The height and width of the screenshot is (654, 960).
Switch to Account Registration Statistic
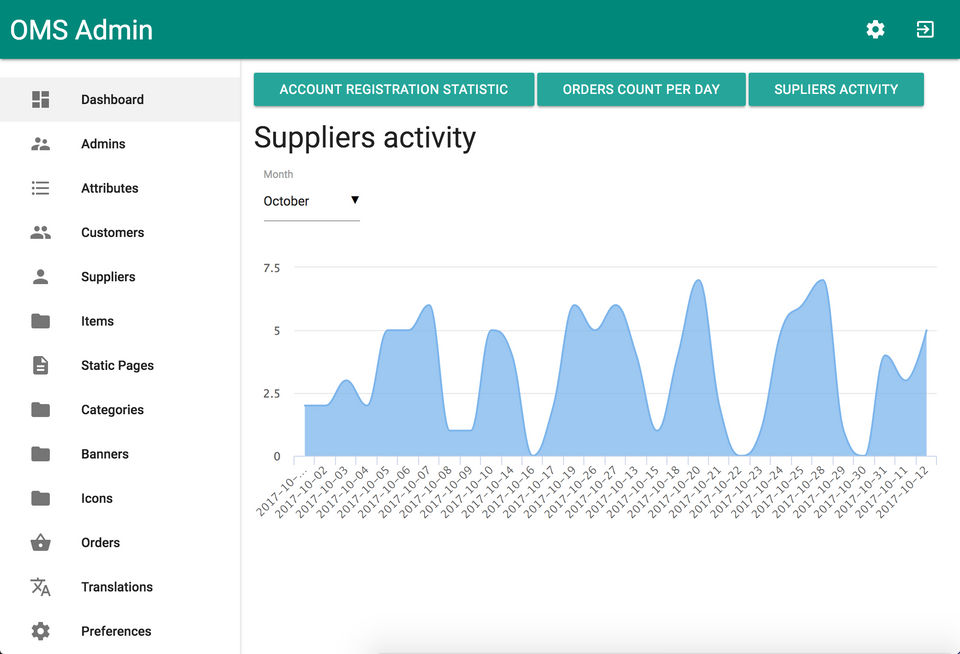pos(393,89)
